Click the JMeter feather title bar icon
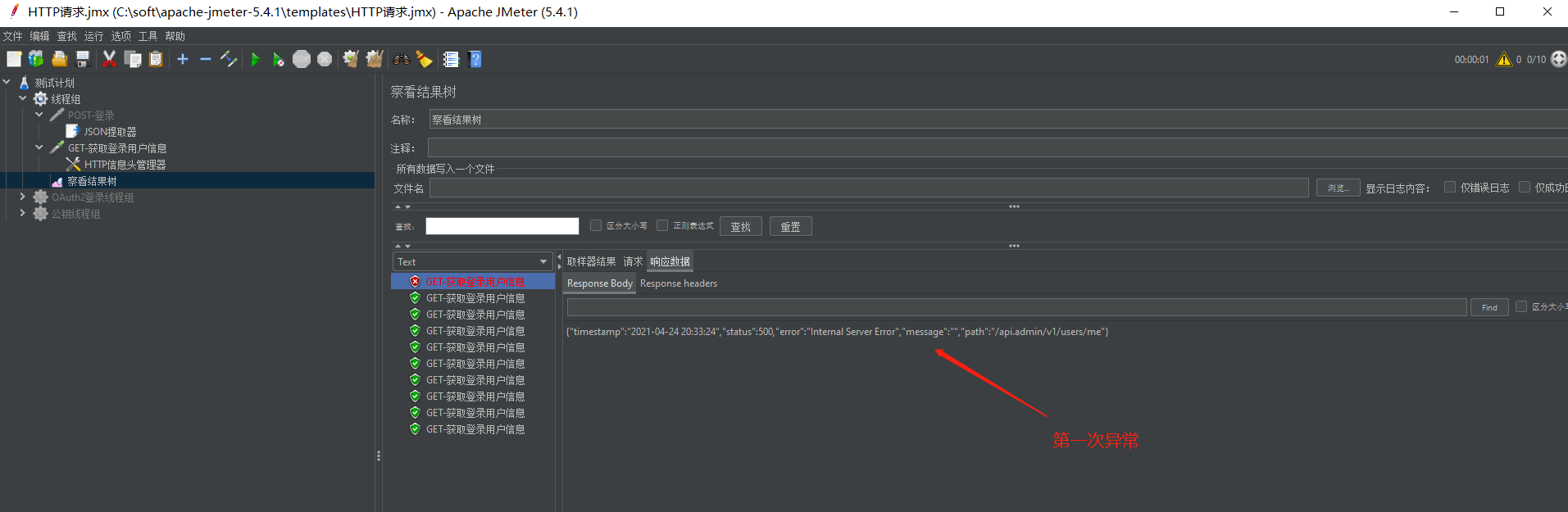The height and width of the screenshot is (512, 1568). (14, 11)
